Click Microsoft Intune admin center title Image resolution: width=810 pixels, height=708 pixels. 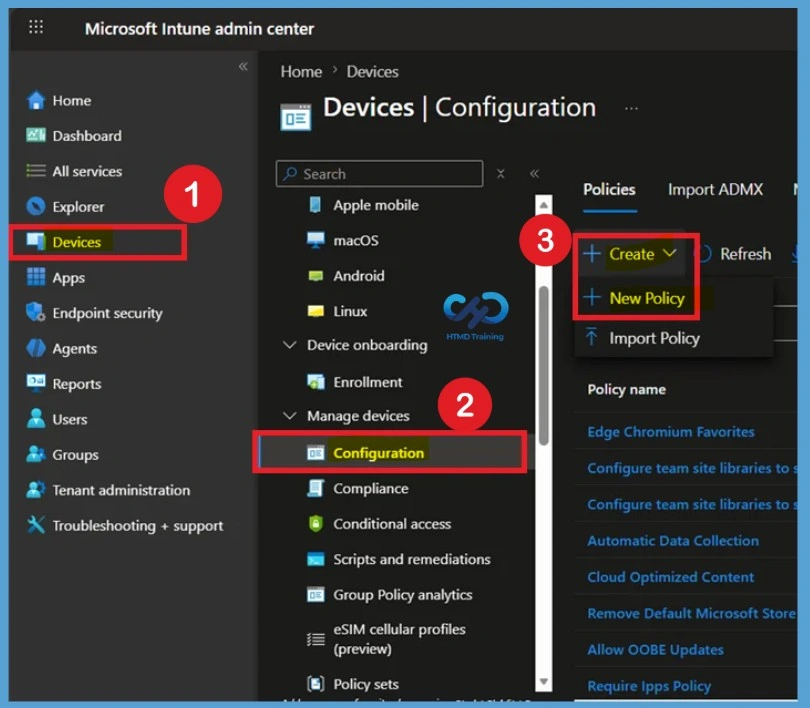pos(199,28)
